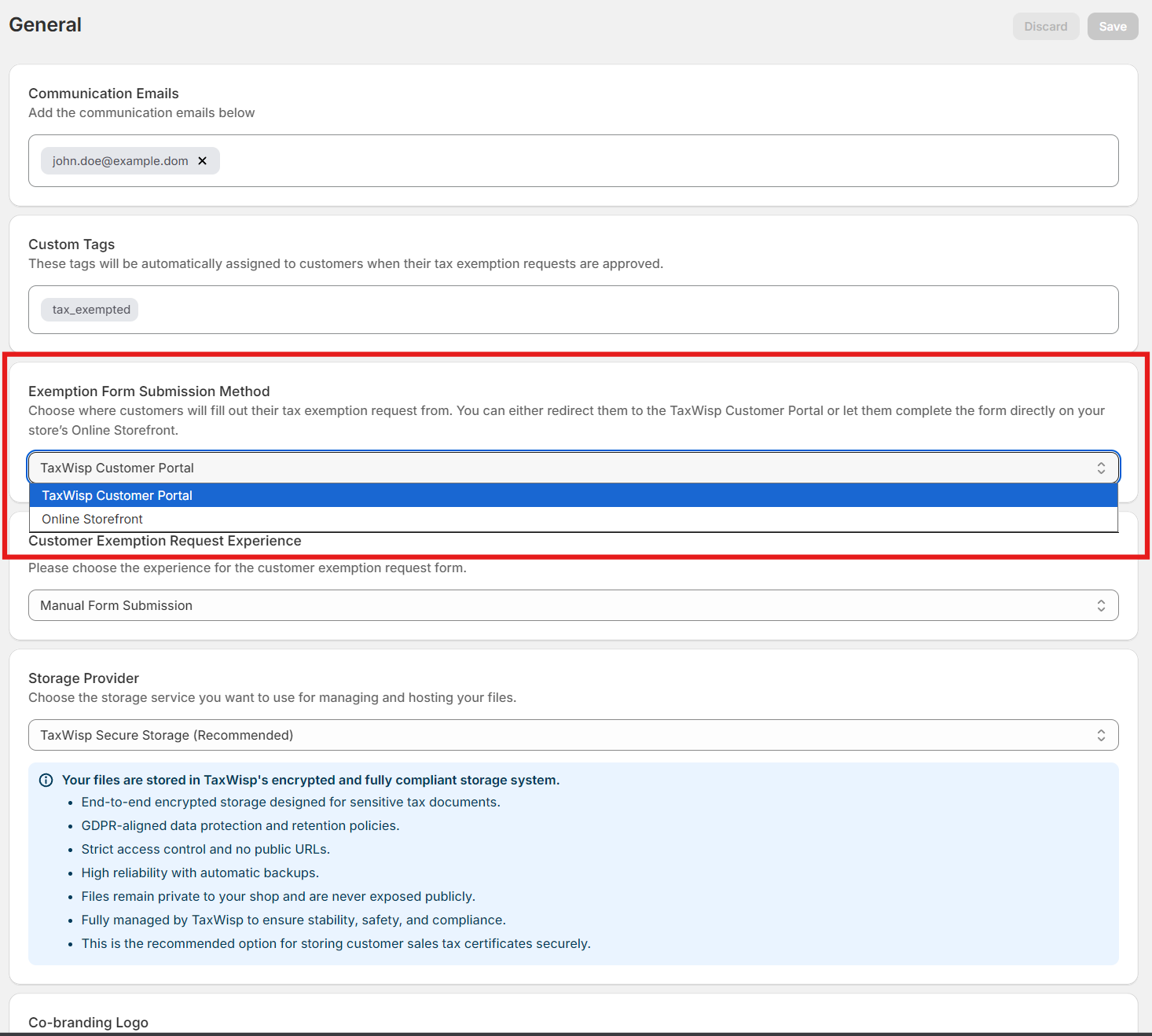This screenshot has width=1152, height=1036.
Task: Click the 'End-to-end encrypted storage' bullet
Action: point(291,803)
